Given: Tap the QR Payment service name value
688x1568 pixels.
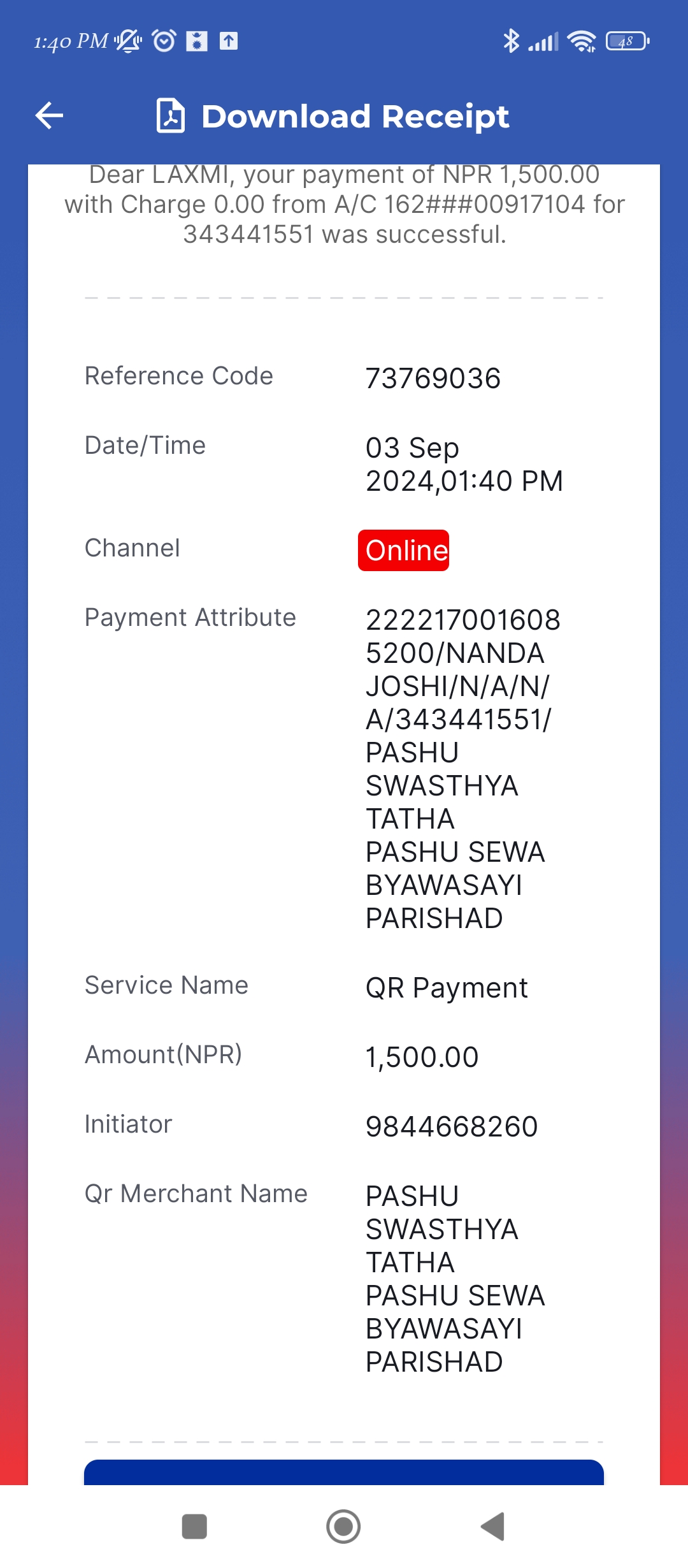Looking at the screenshot, I should pos(447,988).
